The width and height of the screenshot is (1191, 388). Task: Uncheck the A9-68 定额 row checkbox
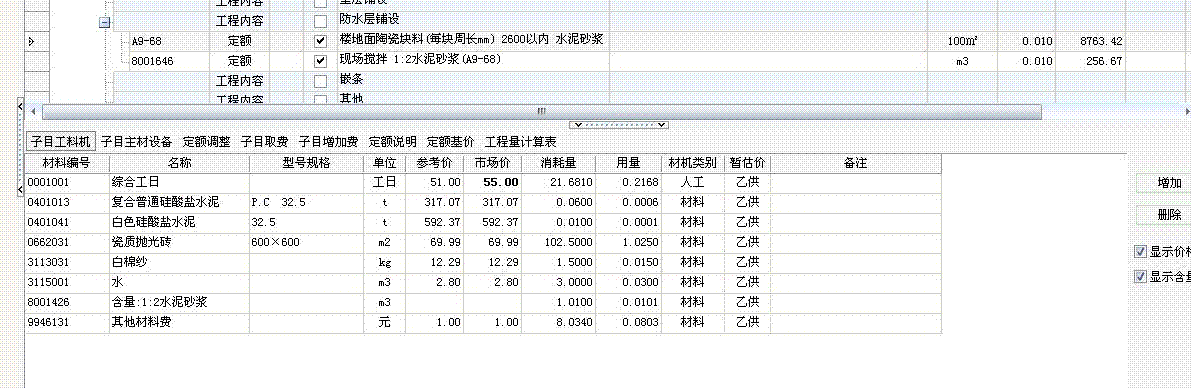(x=321, y=41)
